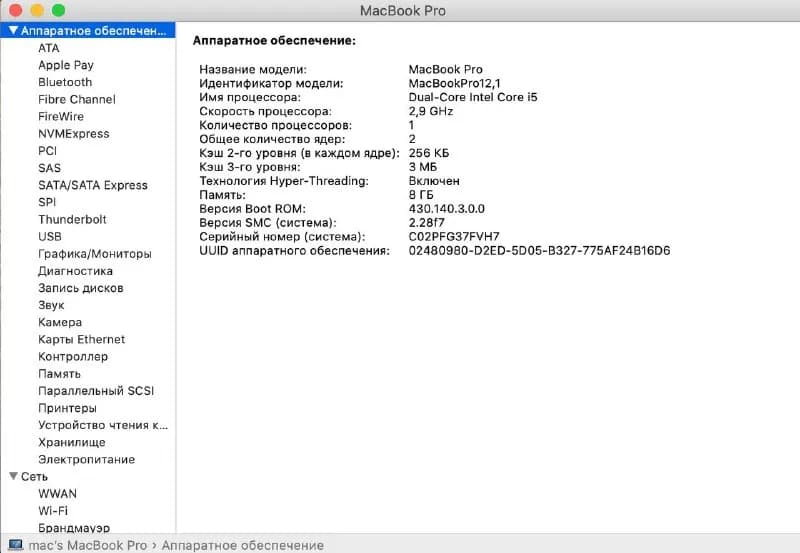Open Хранилище in the sidebar

pos(71,442)
